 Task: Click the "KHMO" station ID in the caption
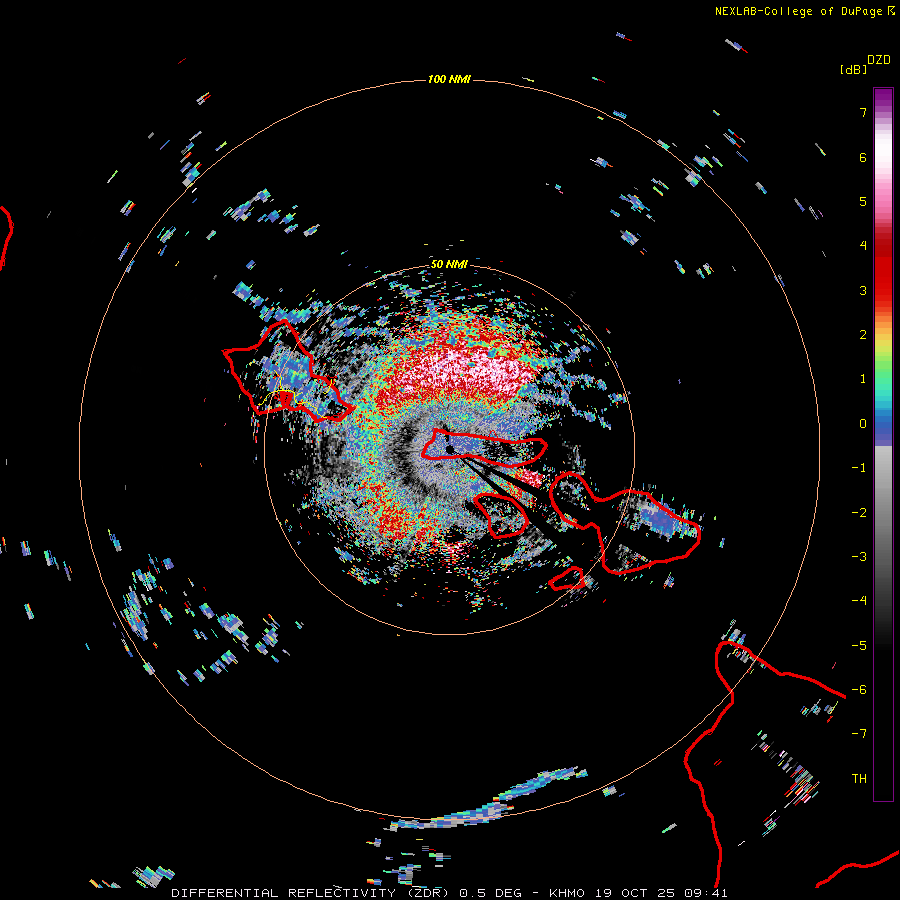[568, 893]
